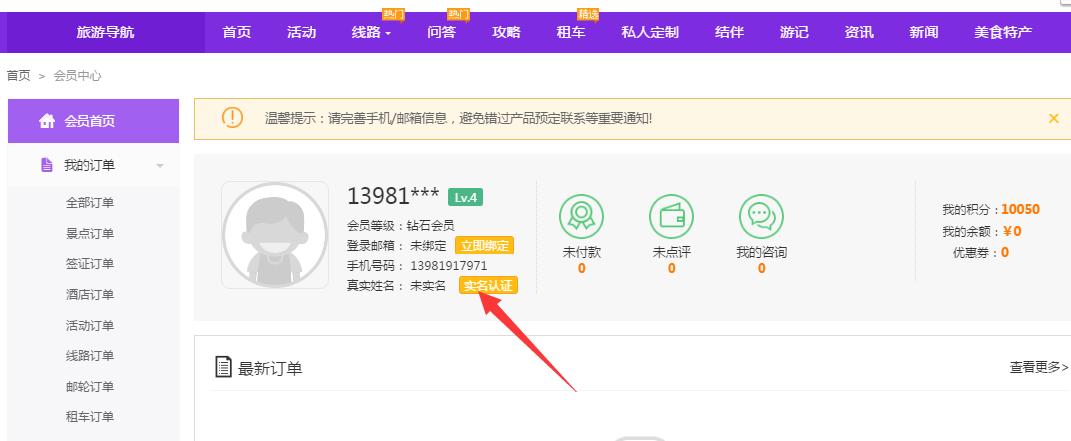Click the 我的积分 value 10050
Viewport: 1071px width, 441px height.
click(1020, 209)
